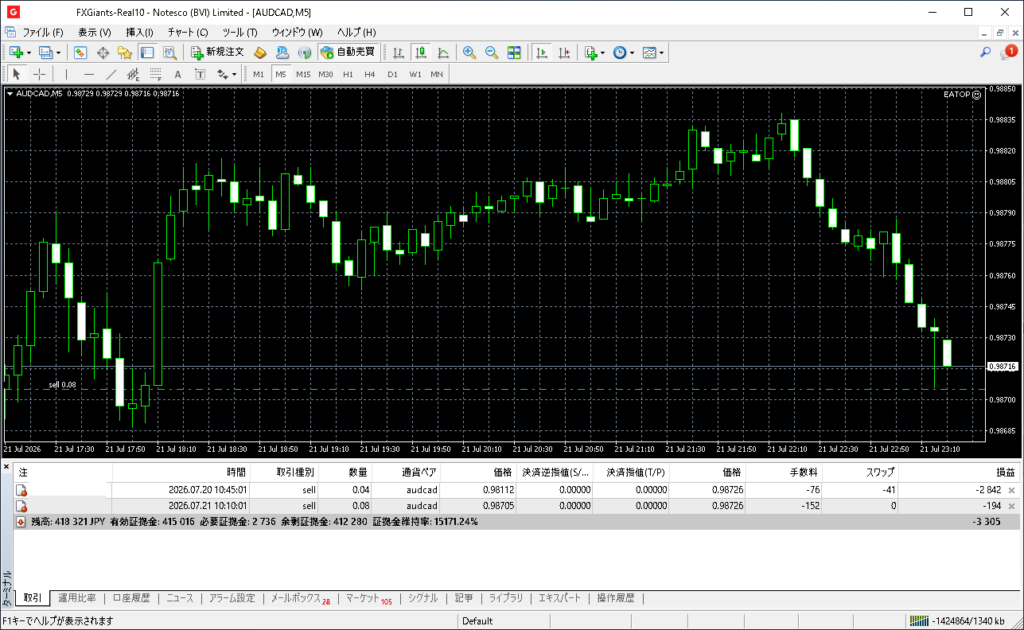Sort orders by 損益 column header
The height and width of the screenshot is (630, 1024).
959,472
